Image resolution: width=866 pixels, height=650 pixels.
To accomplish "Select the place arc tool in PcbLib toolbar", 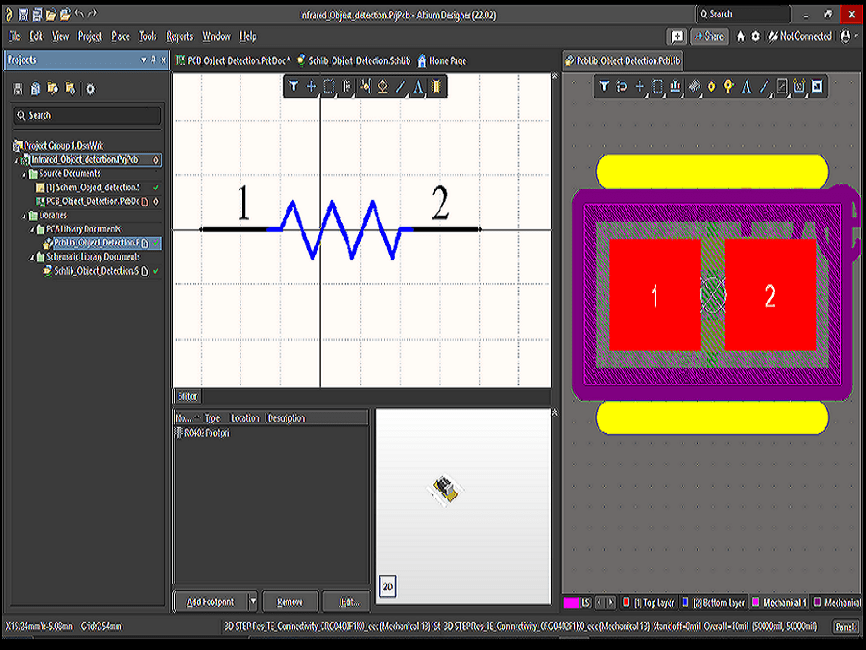I will coord(745,88).
